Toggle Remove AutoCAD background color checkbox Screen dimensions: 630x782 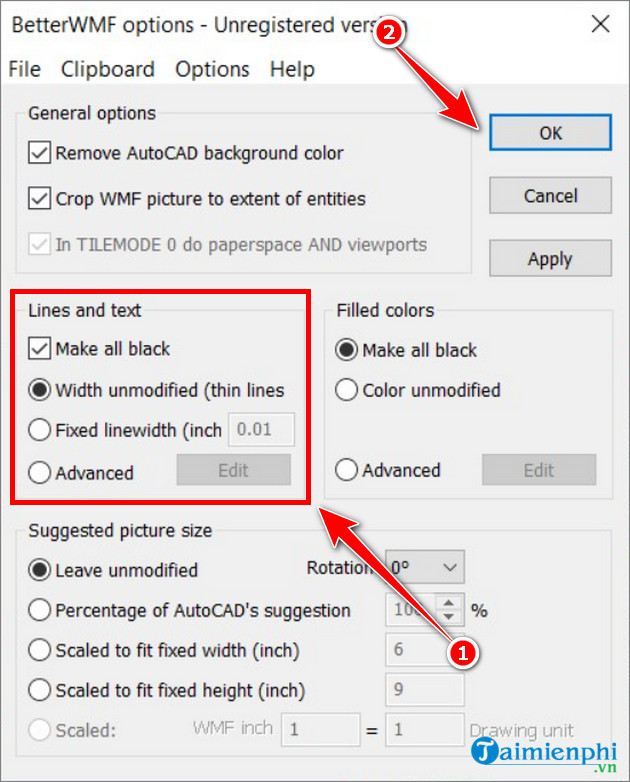click(x=40, y=153)
